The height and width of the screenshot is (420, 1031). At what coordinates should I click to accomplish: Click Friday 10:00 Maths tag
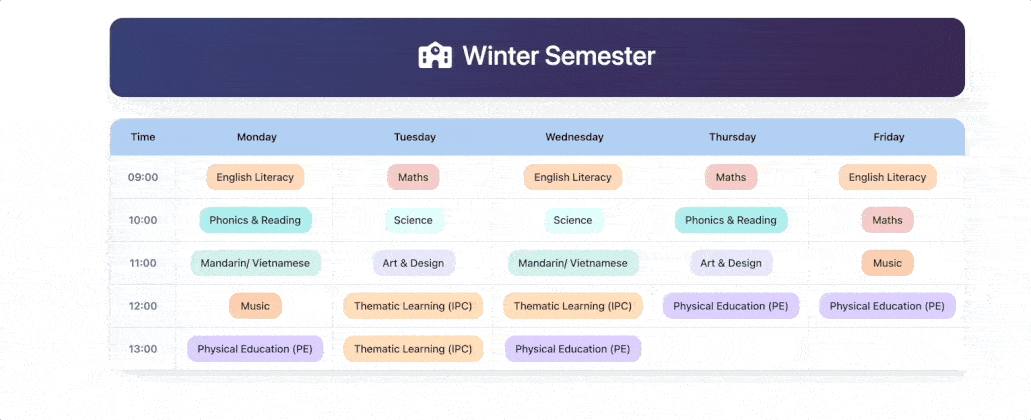pos(888,220)
